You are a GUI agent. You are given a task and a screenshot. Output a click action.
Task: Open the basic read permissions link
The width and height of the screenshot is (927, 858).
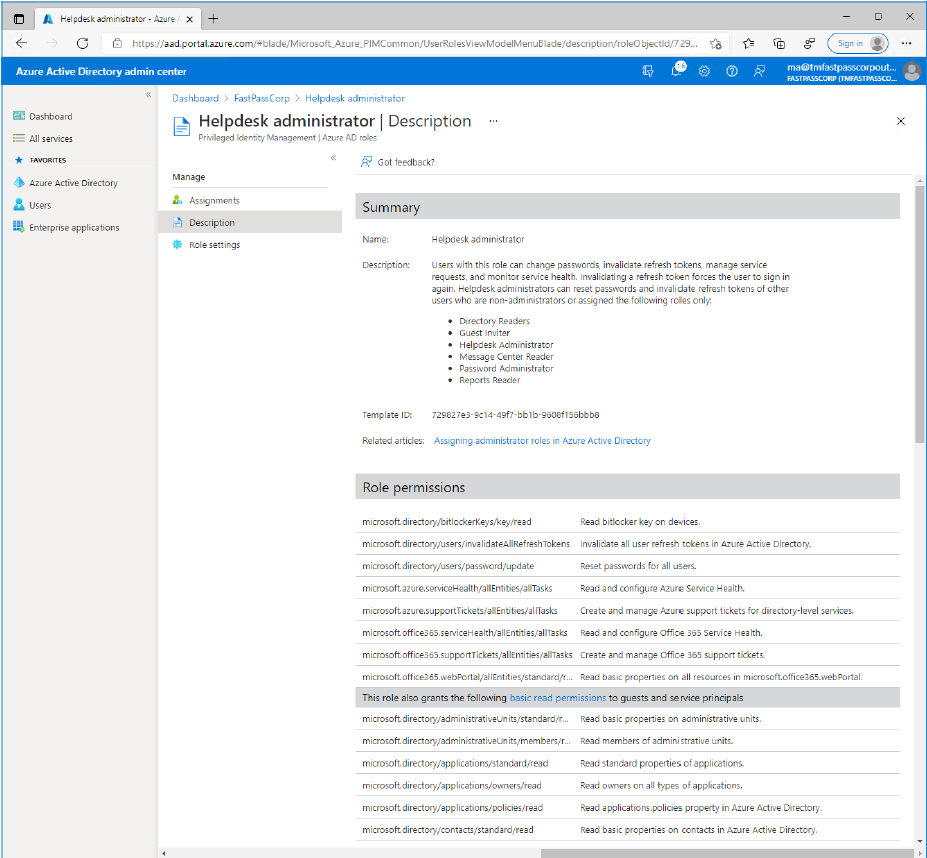click(x=557, y=698)
